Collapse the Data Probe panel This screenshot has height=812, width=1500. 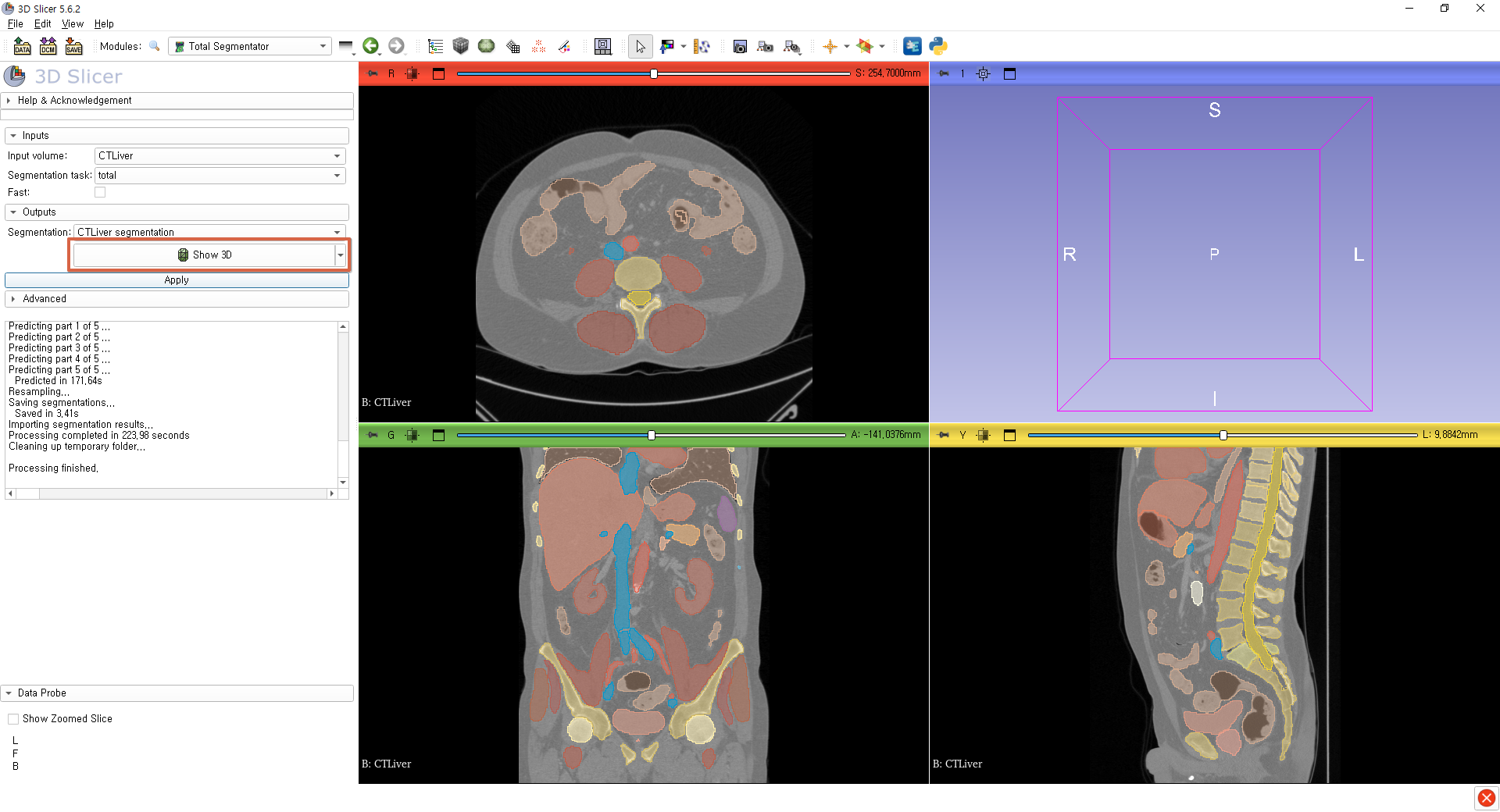(177, 693)
